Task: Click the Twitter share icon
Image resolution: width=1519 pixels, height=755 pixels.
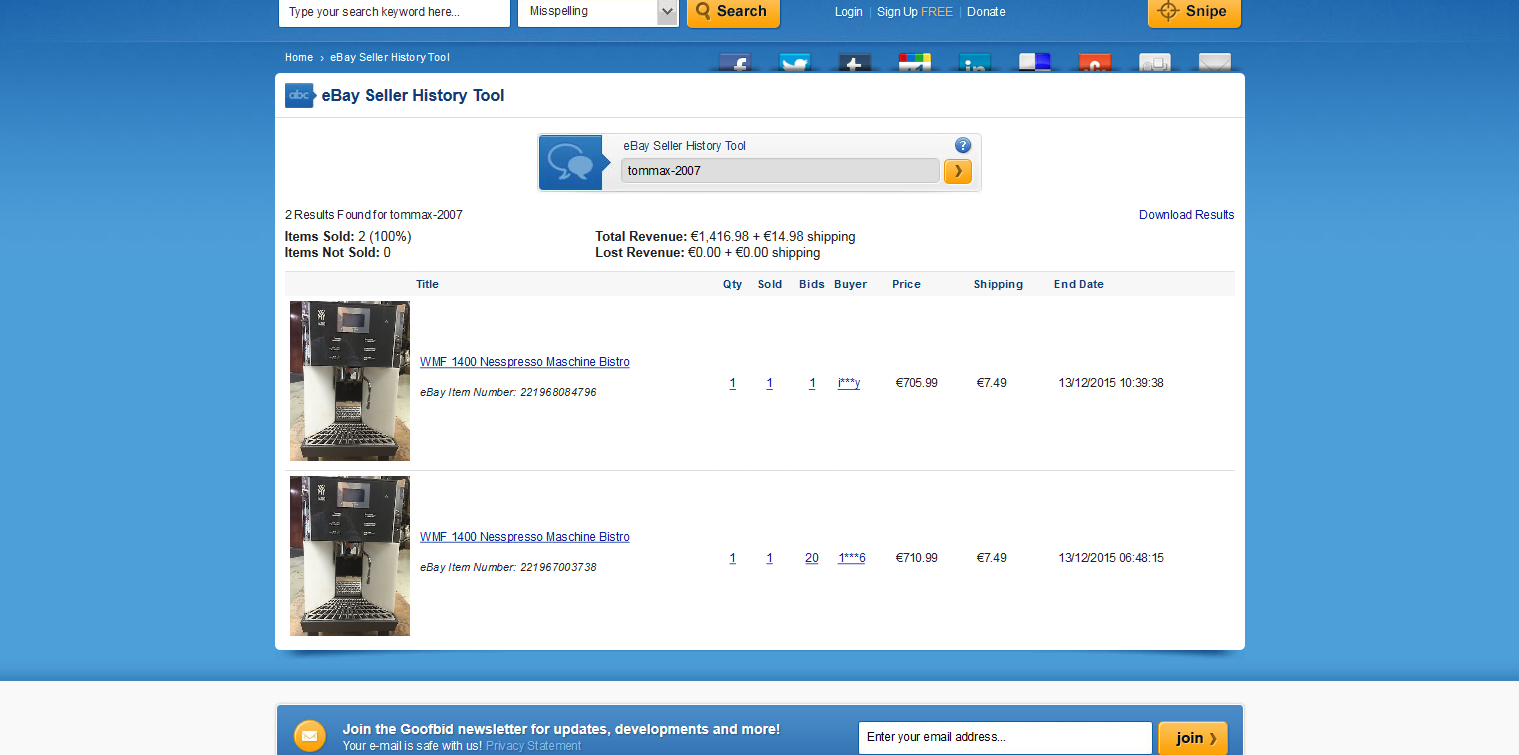Action: pyautogui.click(x=795, y=63)
